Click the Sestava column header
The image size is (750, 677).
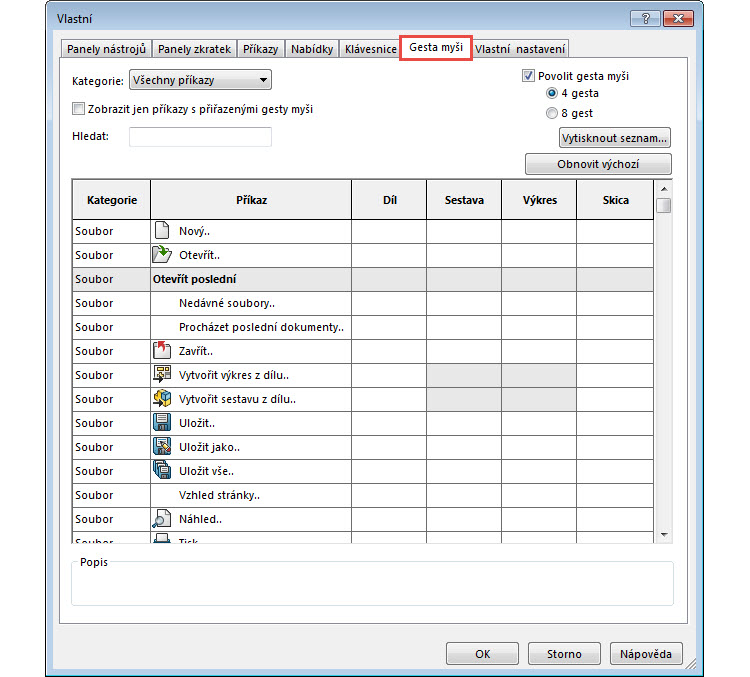[464, 200]
